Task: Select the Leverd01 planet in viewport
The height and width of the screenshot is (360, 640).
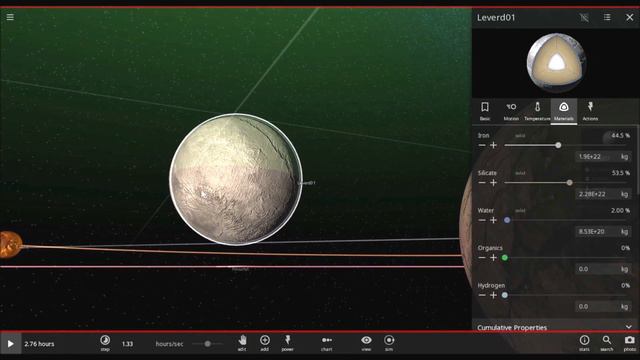Action: pos(236,179)
